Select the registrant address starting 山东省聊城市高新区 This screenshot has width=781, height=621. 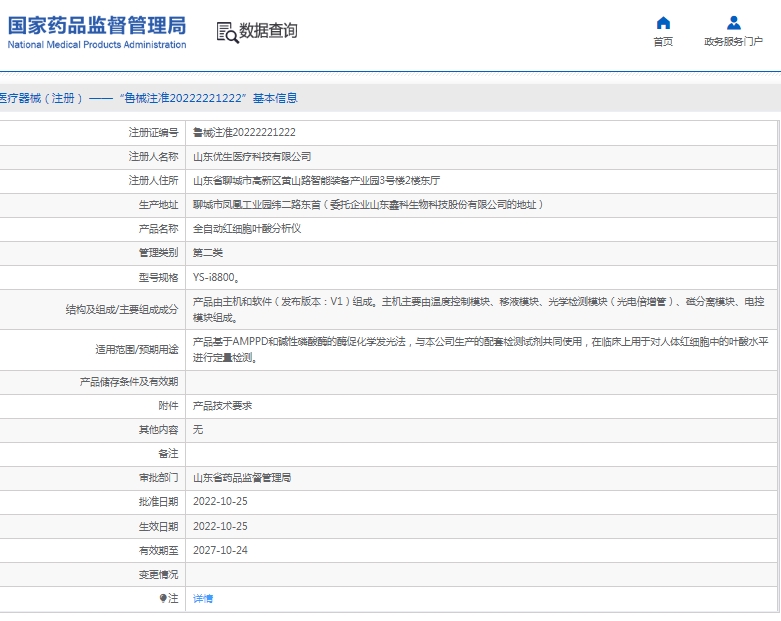[x=316, y=180]
